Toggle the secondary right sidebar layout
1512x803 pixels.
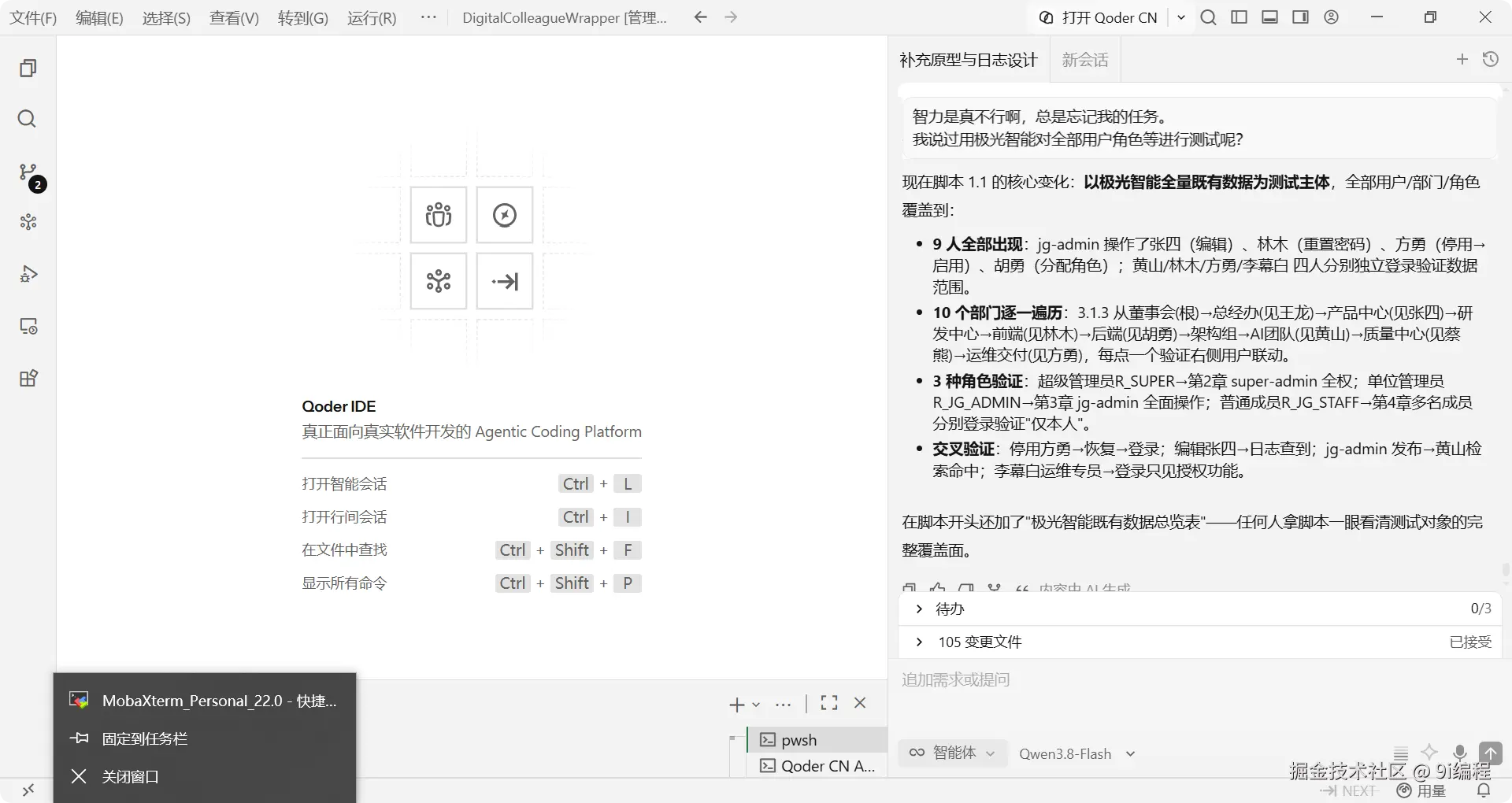click(x=1300, y=17)
